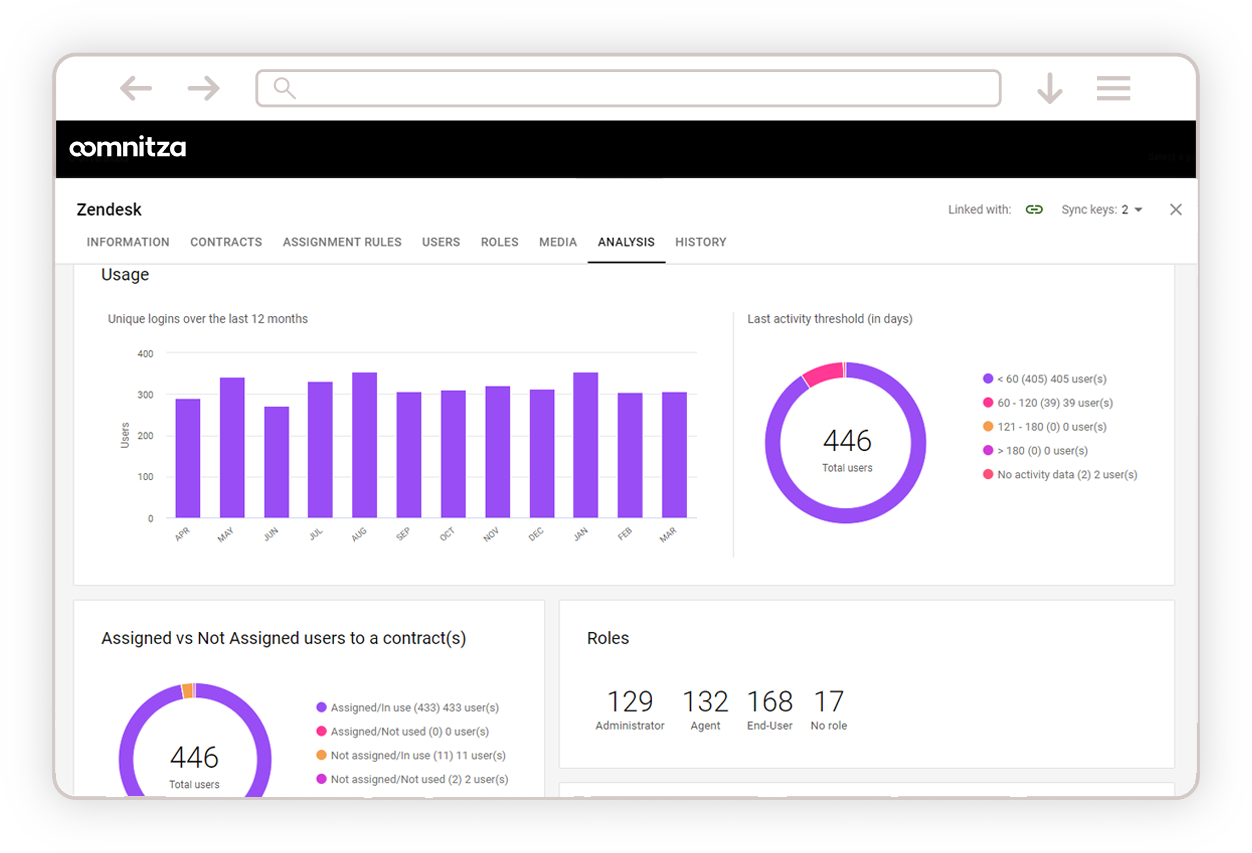1252x853 pixels.
Task: Click the Roles section heading
Action: tap(608, 638)
